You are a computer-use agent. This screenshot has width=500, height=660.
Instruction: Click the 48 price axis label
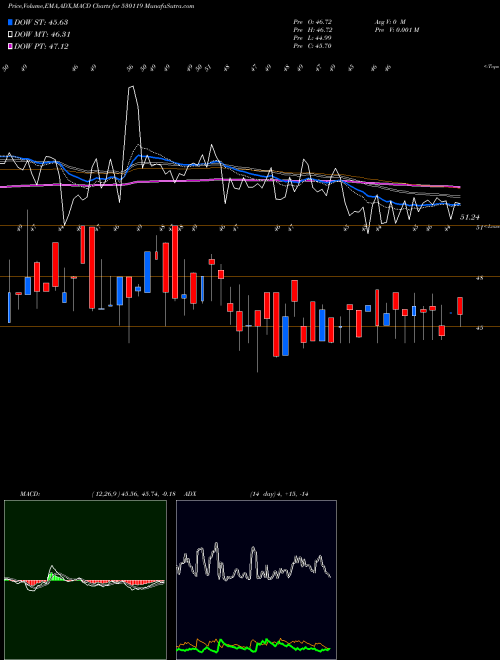tap(479, 278)
